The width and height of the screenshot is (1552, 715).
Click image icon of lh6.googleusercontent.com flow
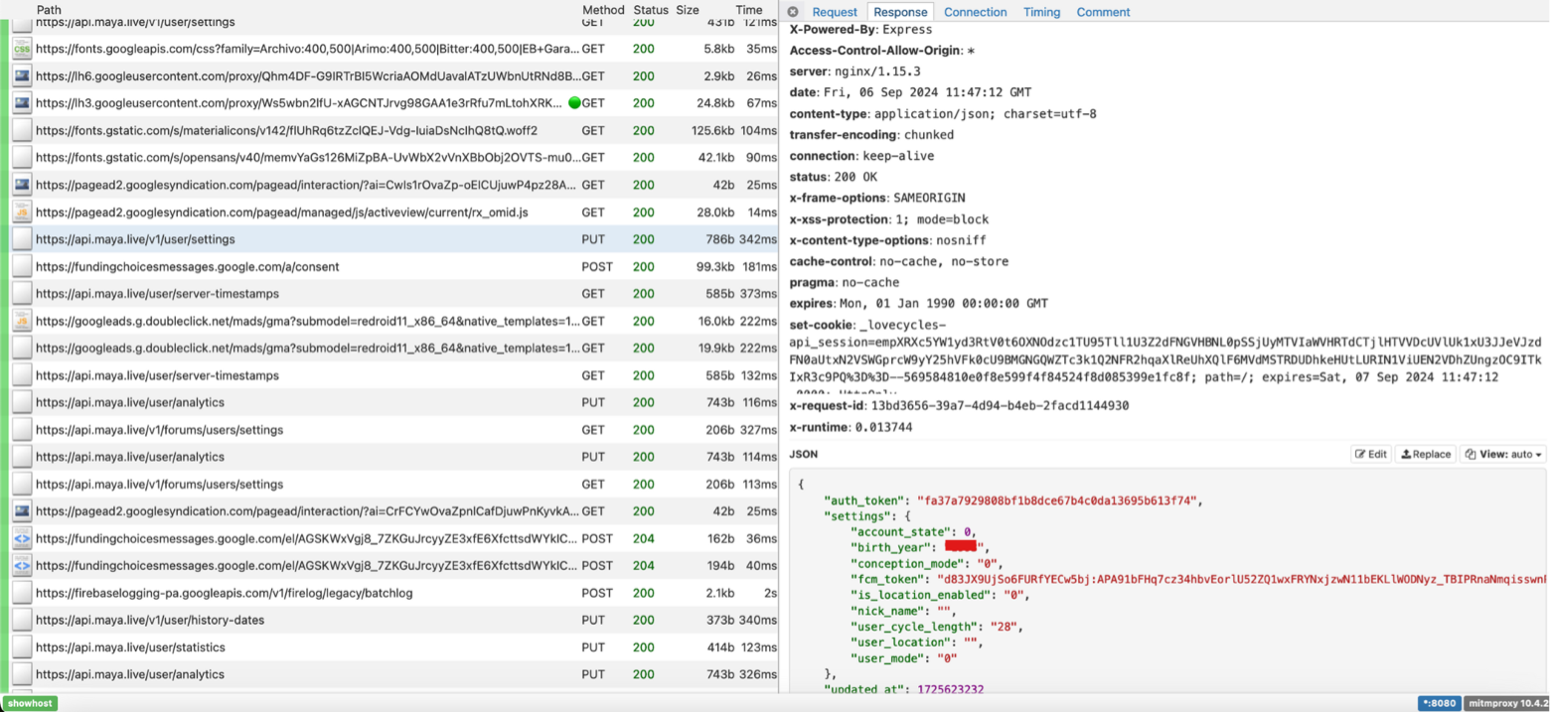[22, 76]
